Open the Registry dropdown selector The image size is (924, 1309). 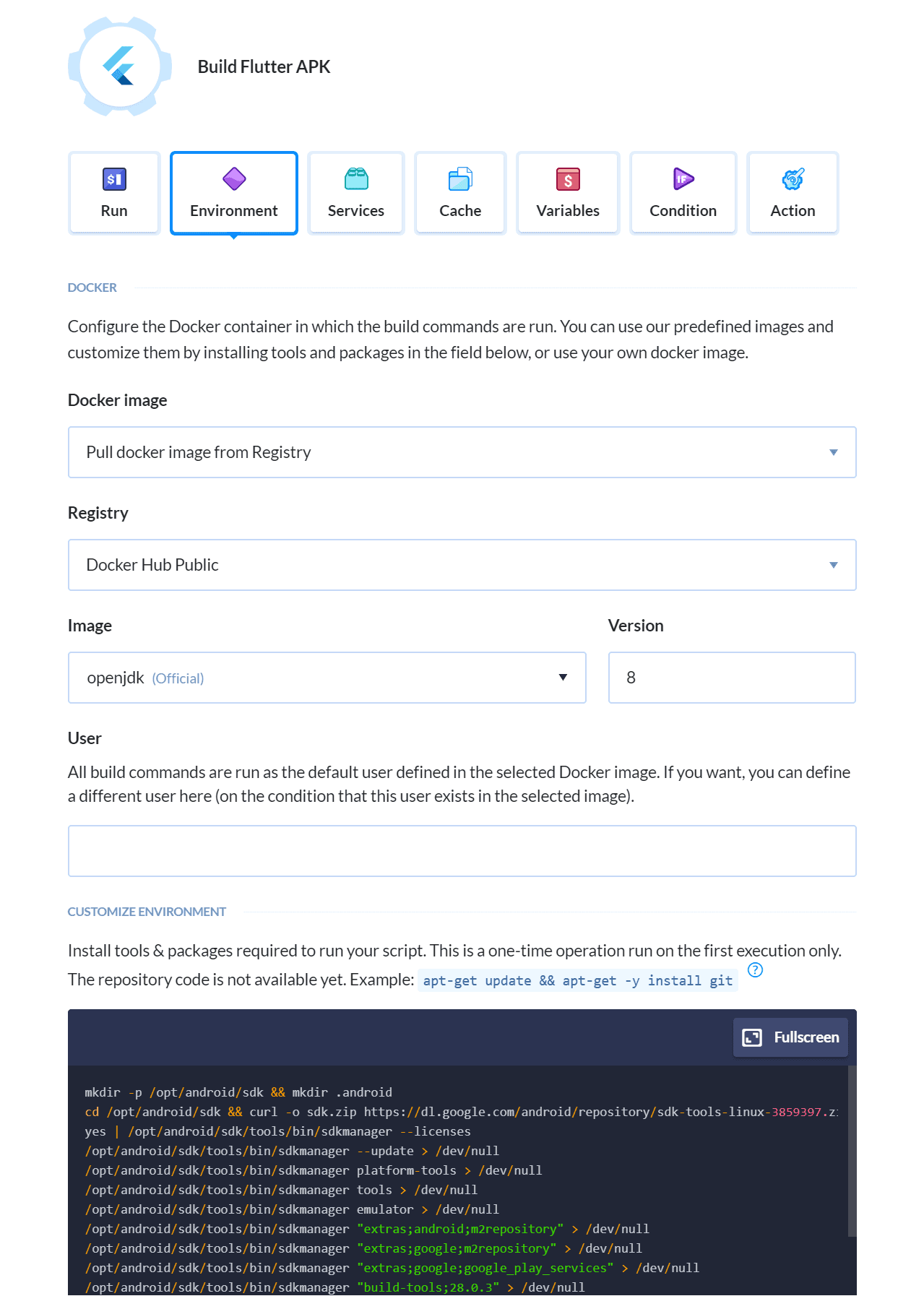[x=462, y=565]
